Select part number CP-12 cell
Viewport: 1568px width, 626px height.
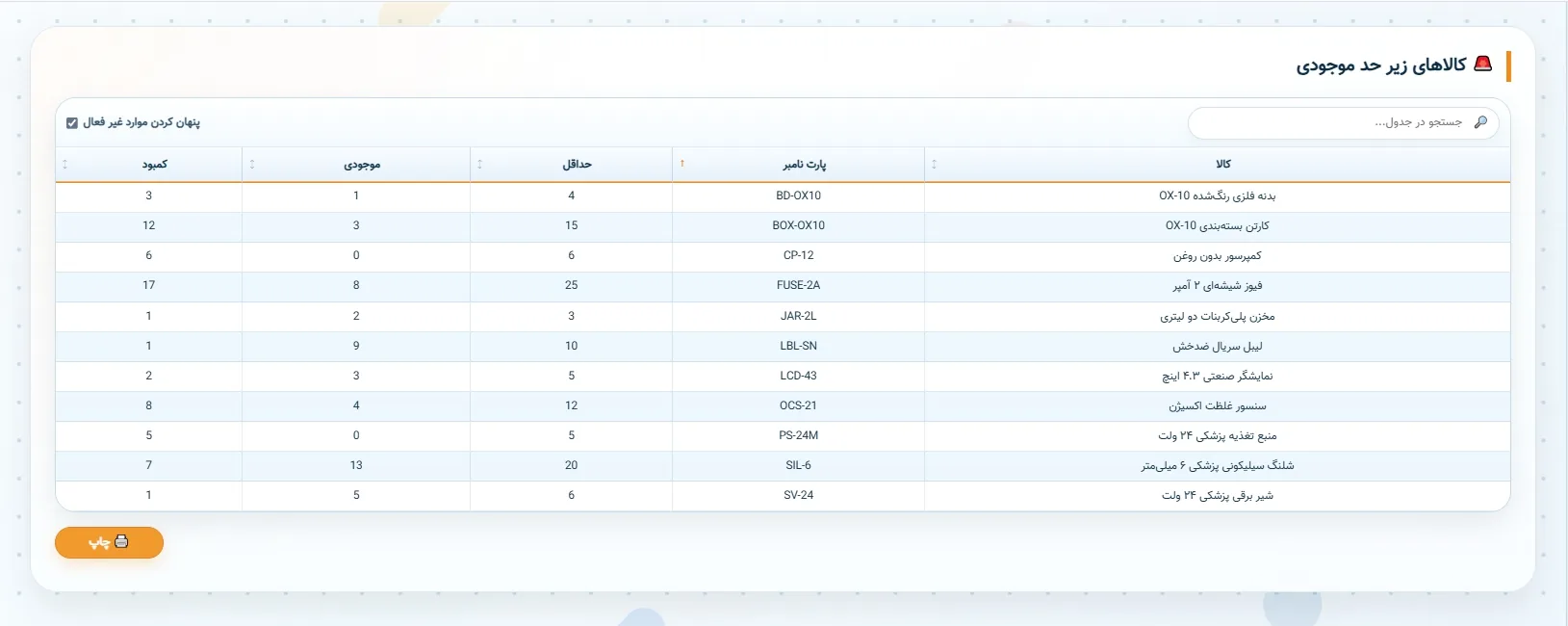798,255
